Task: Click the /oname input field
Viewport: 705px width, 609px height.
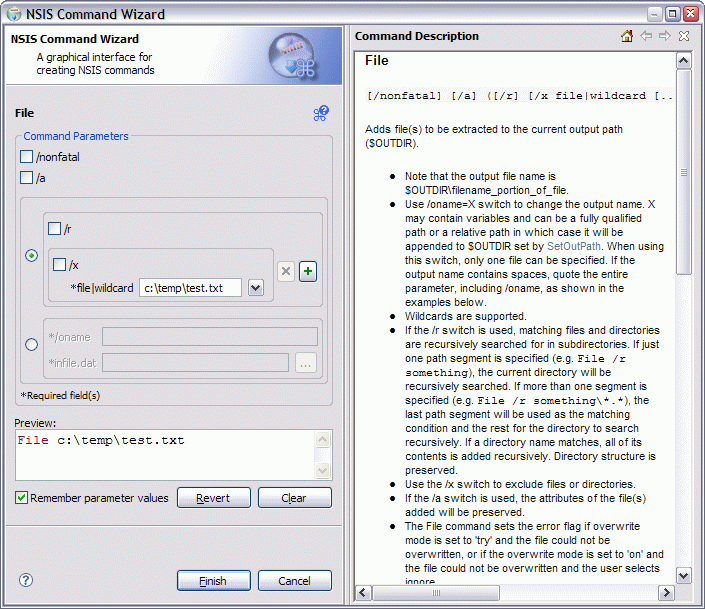Action: 210,337
